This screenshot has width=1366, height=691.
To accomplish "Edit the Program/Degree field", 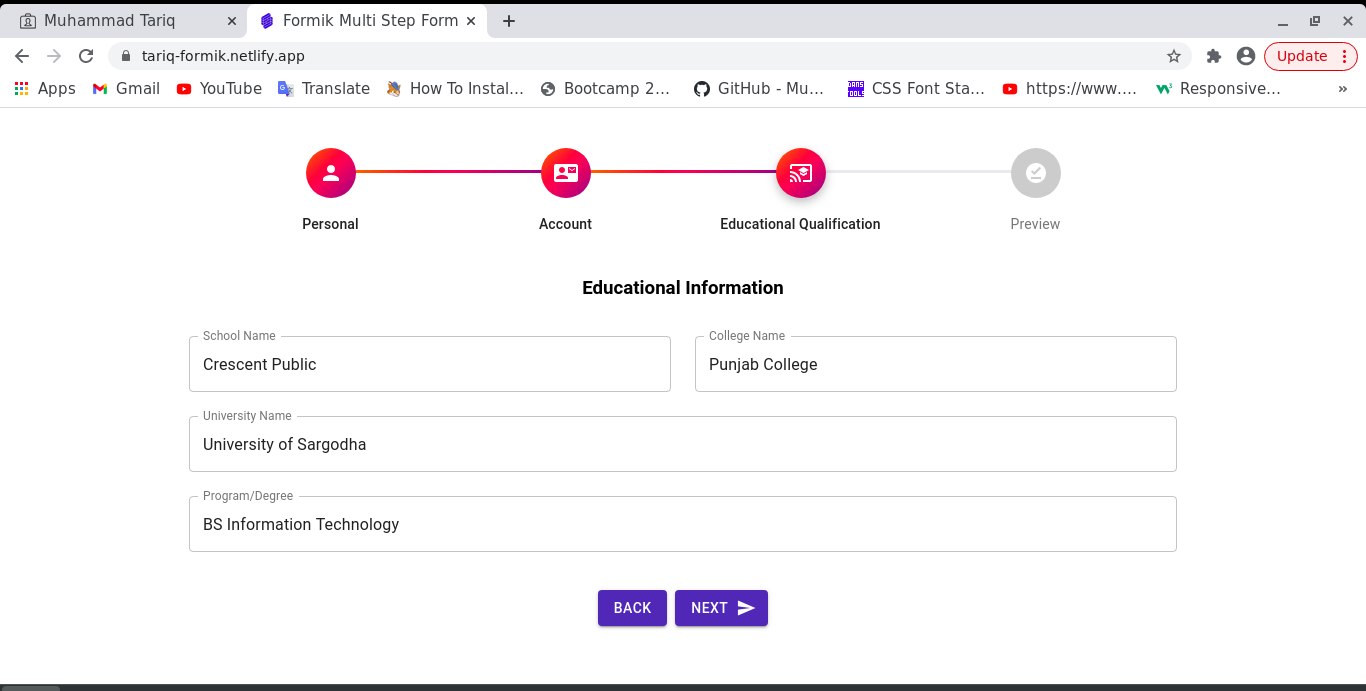I will 682,524.
